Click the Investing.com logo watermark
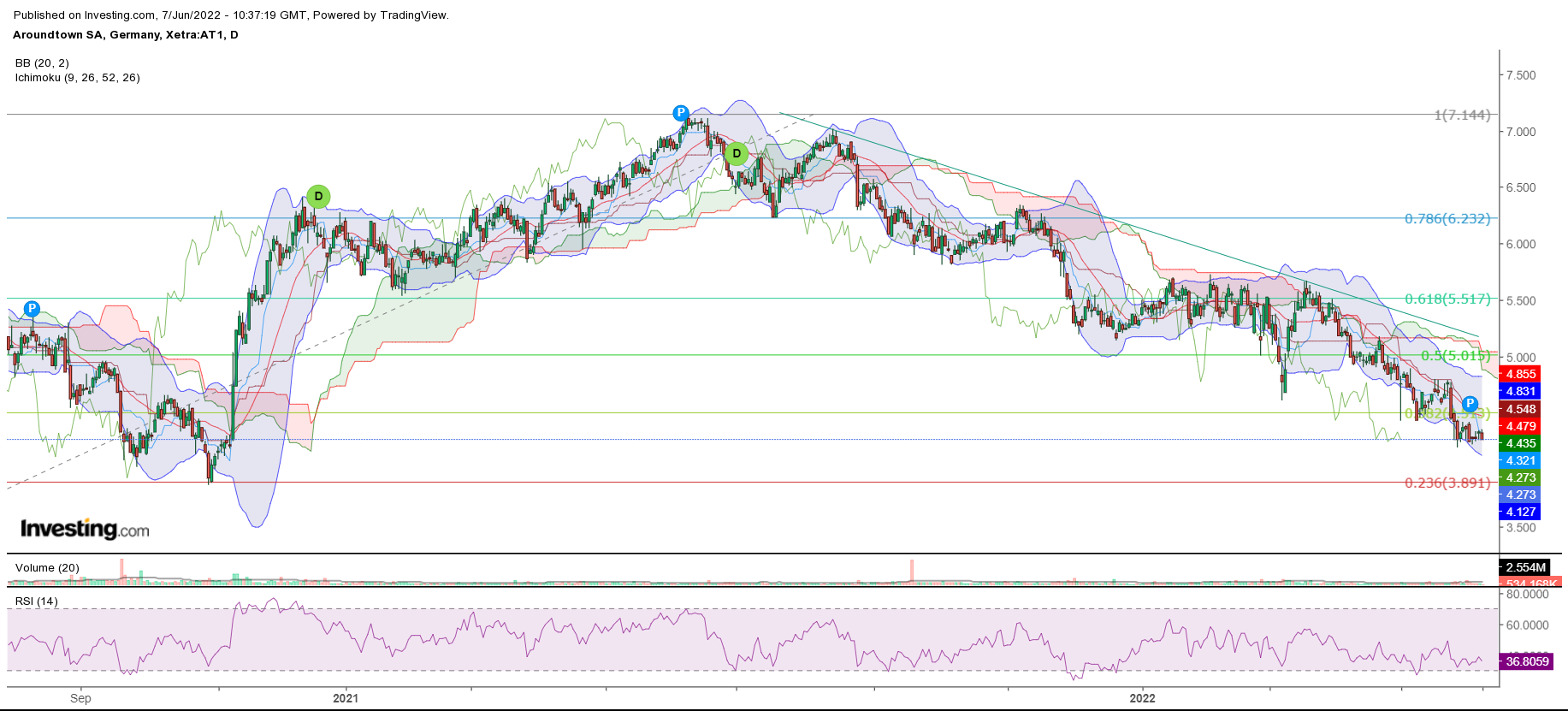Screen dimensions: 1568x711 coord(85,529)
